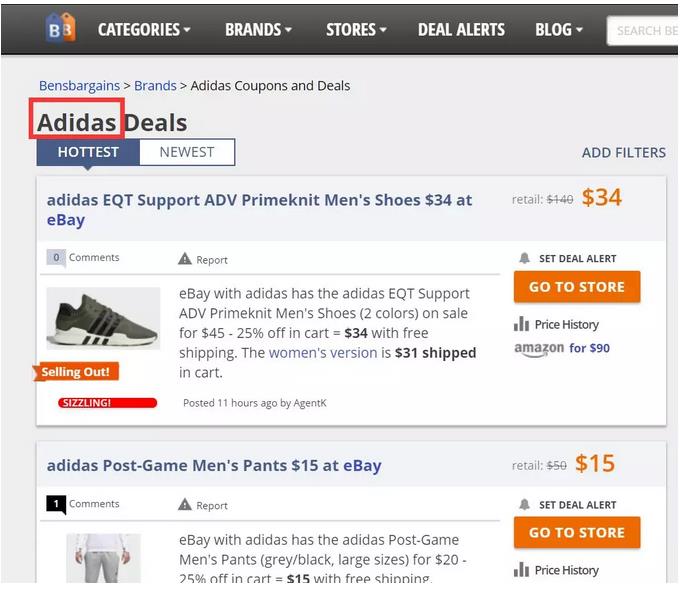681x591 pixels.
Task: Click the bell icon for Post-Game Pants alert
Action: coord(525,504)
